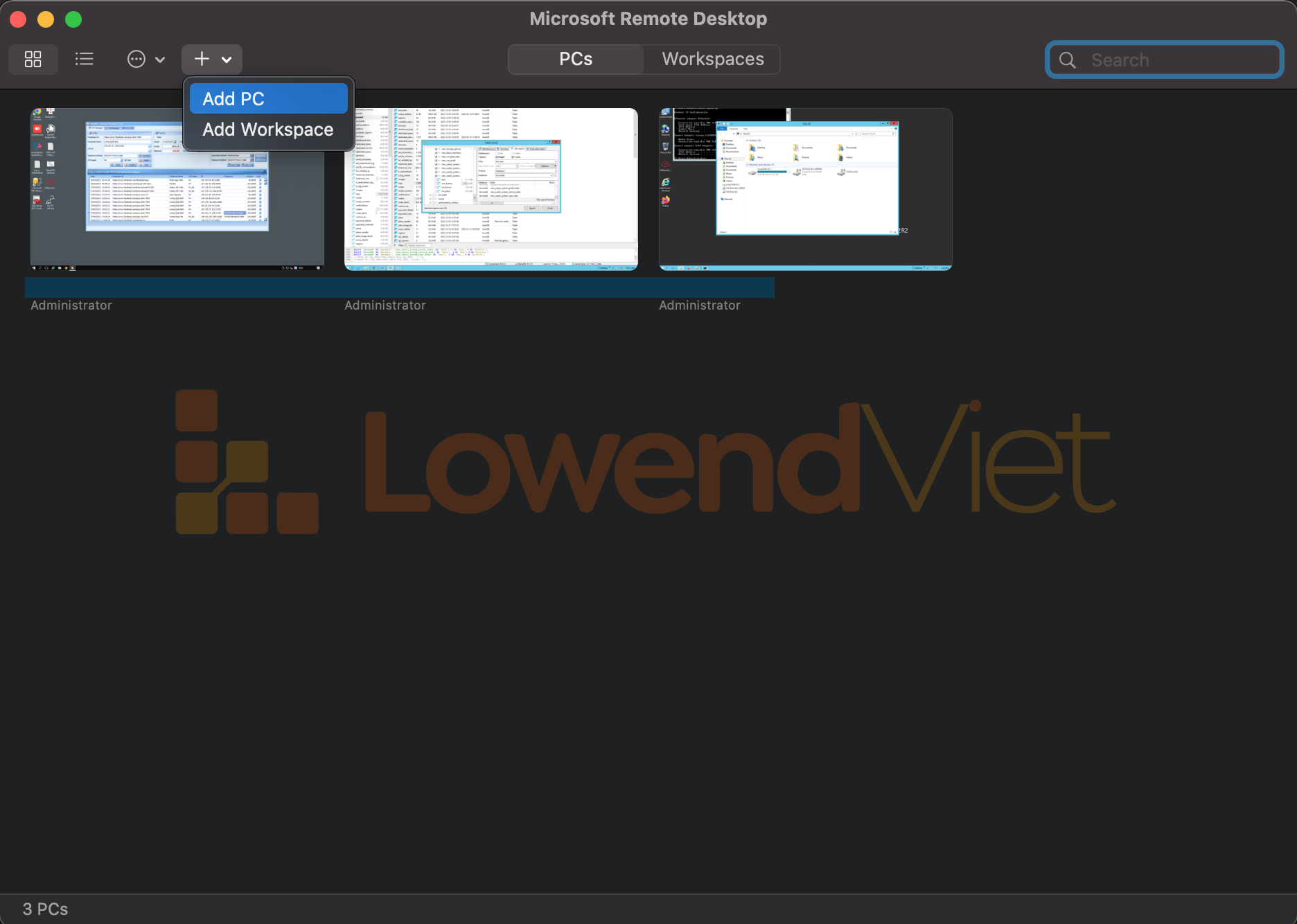Collapse the chevron next to plus icon
This screenshot has width=1297, height=924.
(227, 60)
